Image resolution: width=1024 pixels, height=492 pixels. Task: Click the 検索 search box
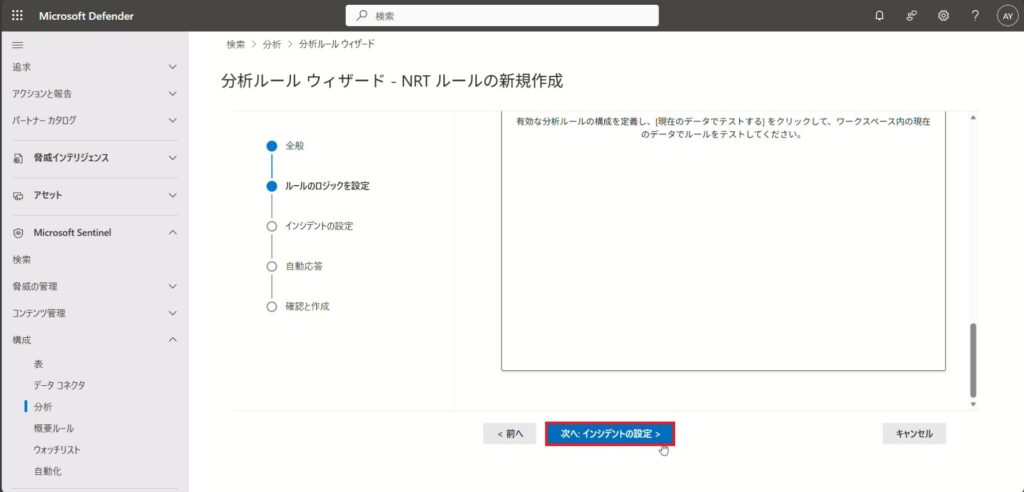[502, 16]
